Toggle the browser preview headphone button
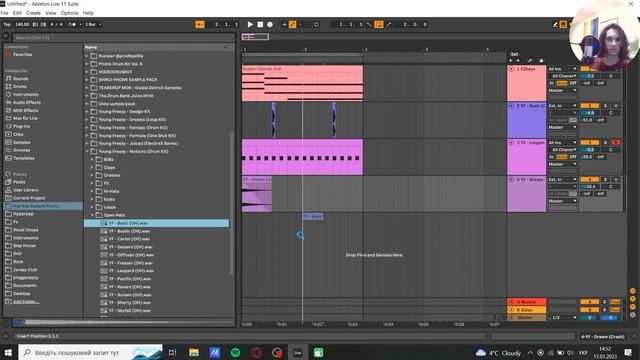Image resolution: width=640 pixels, height=360 pixels. tap(18, 322)
